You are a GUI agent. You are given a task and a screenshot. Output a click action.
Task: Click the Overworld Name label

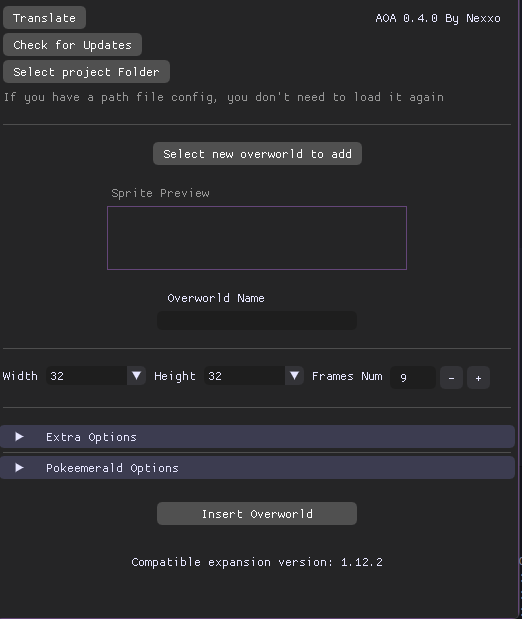216,298
